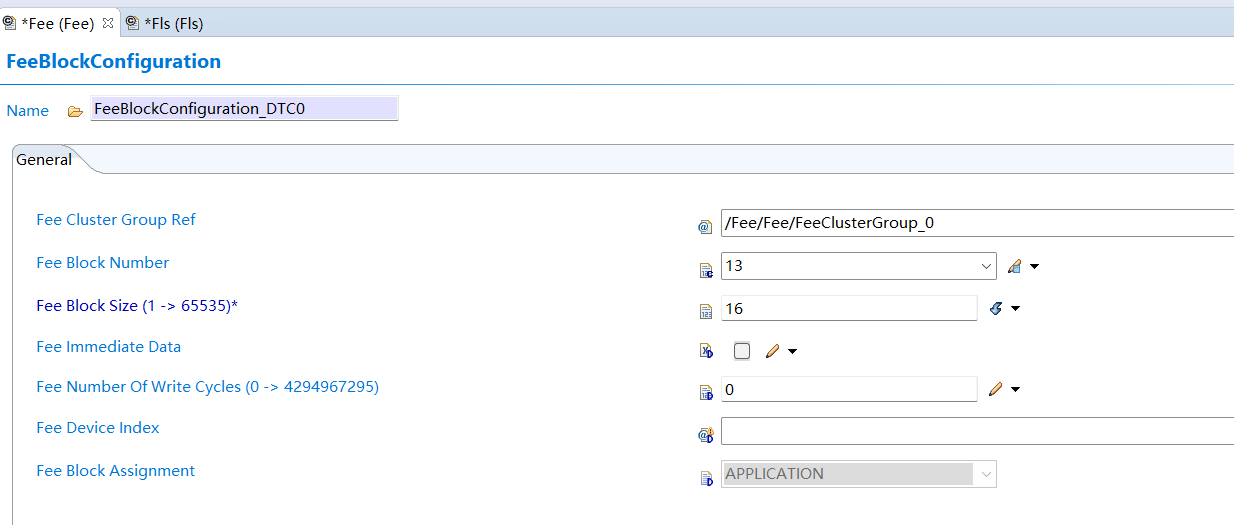Click the Fee Block Size value field

tap(848, 308)
